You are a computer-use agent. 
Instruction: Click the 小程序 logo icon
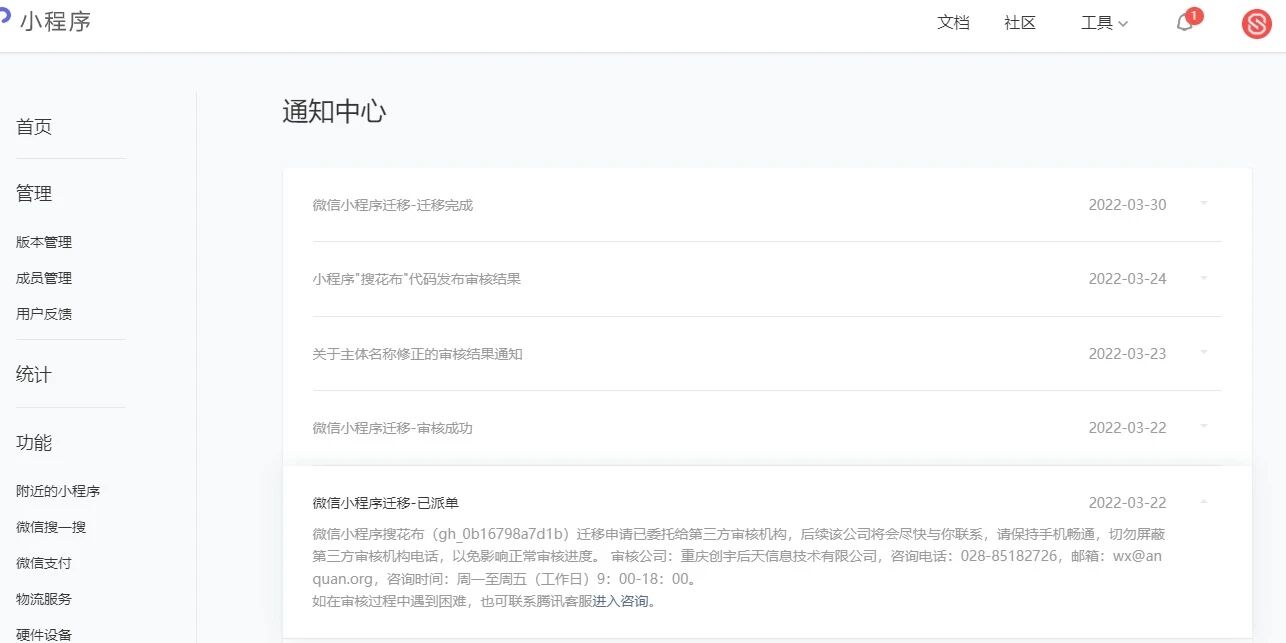[x=4, y=14]
